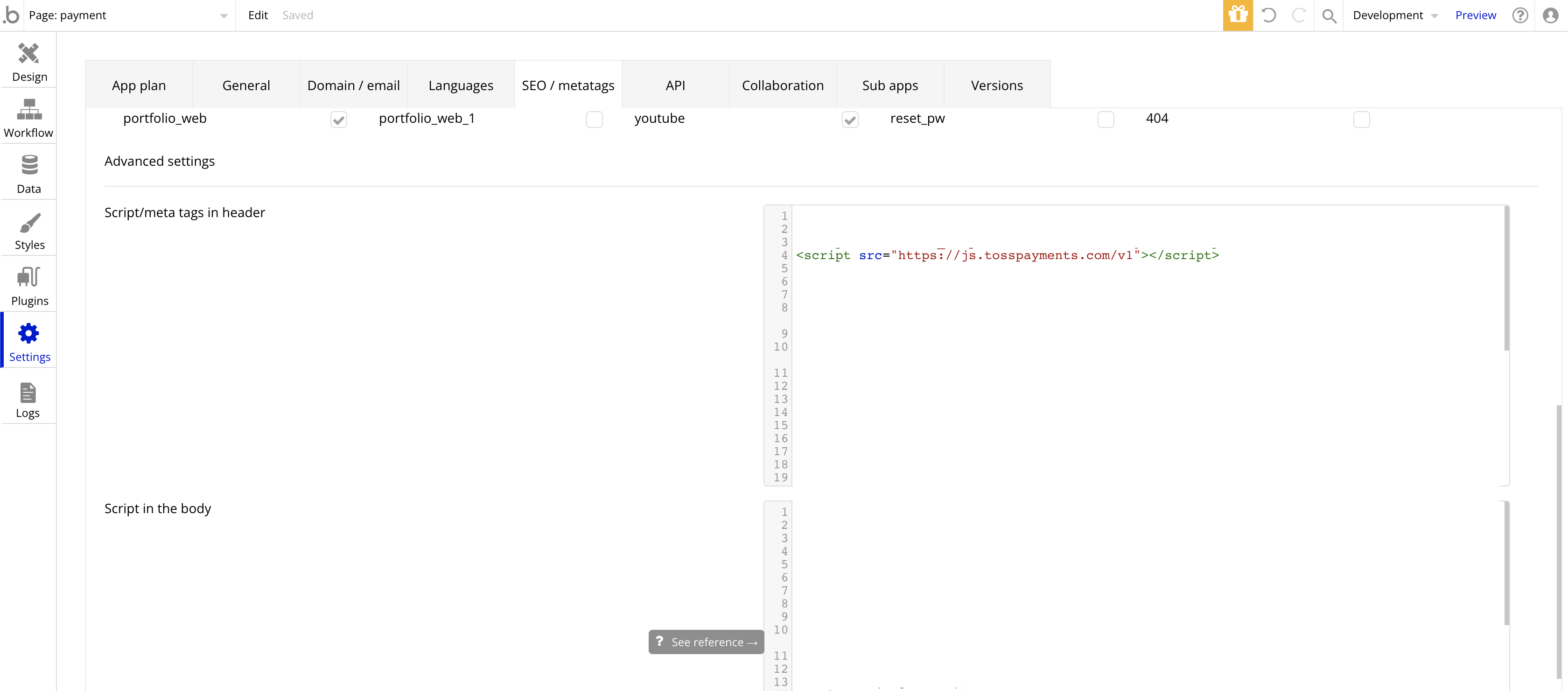Screen dimensions: 1568x691
Task: Click the tosspayments script line in header editor
Action: [x=1008, y=255]
